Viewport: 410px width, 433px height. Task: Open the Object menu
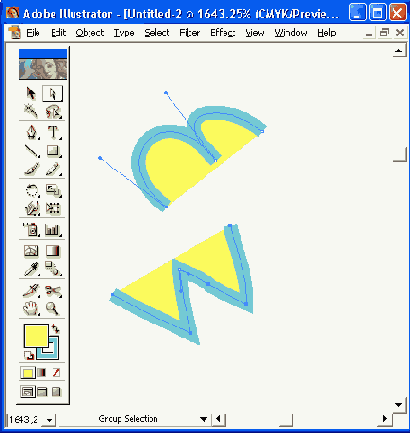click(90, 33)
